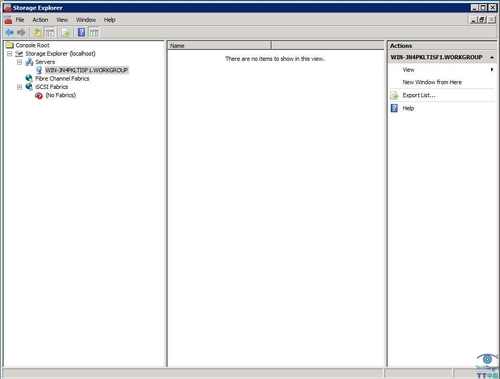The width and height of the screenshot is (500, 379).
Task: Select the Servers tree label
Action: click(x=45, y=62)
